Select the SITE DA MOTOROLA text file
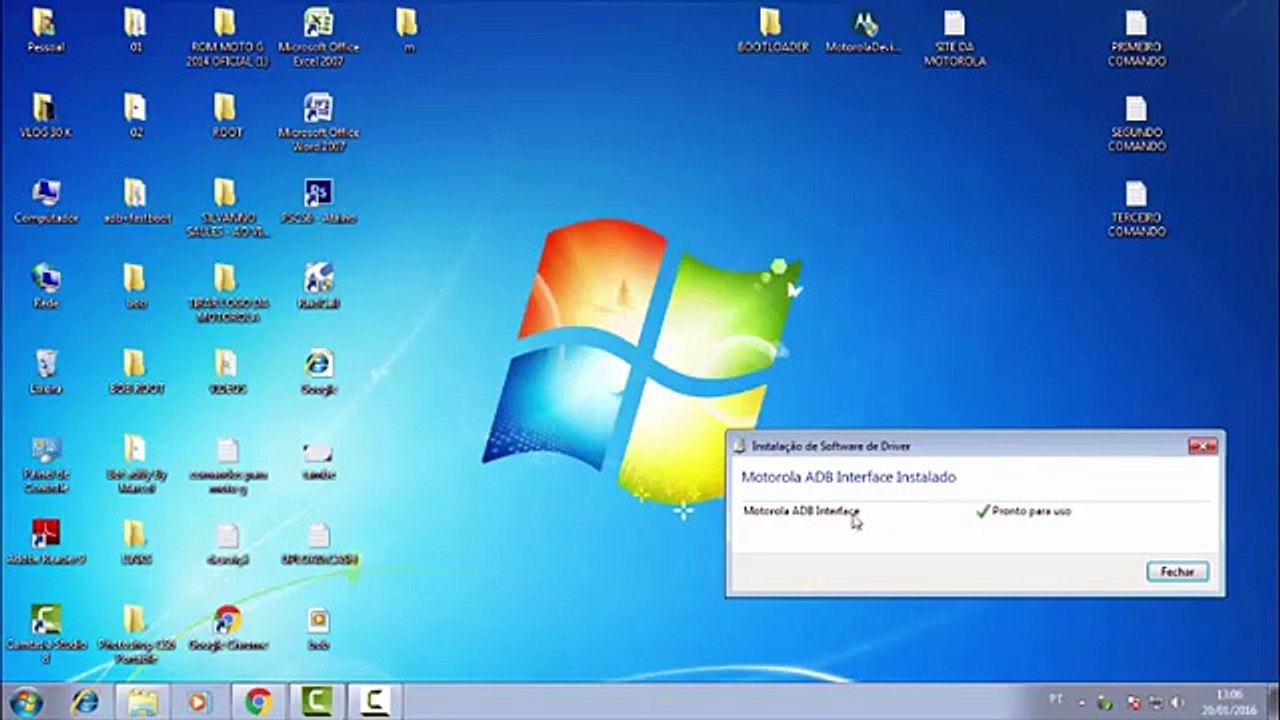 click(x=954, y=38)
